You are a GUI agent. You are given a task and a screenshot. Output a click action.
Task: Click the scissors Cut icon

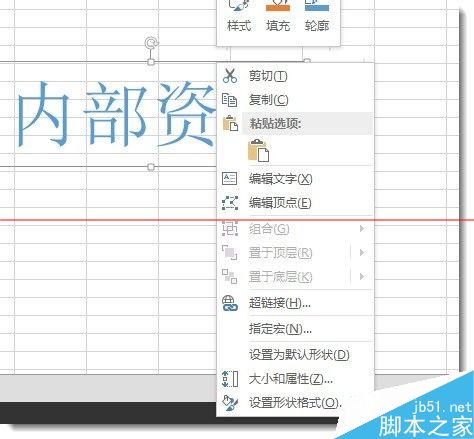point(230,76)
